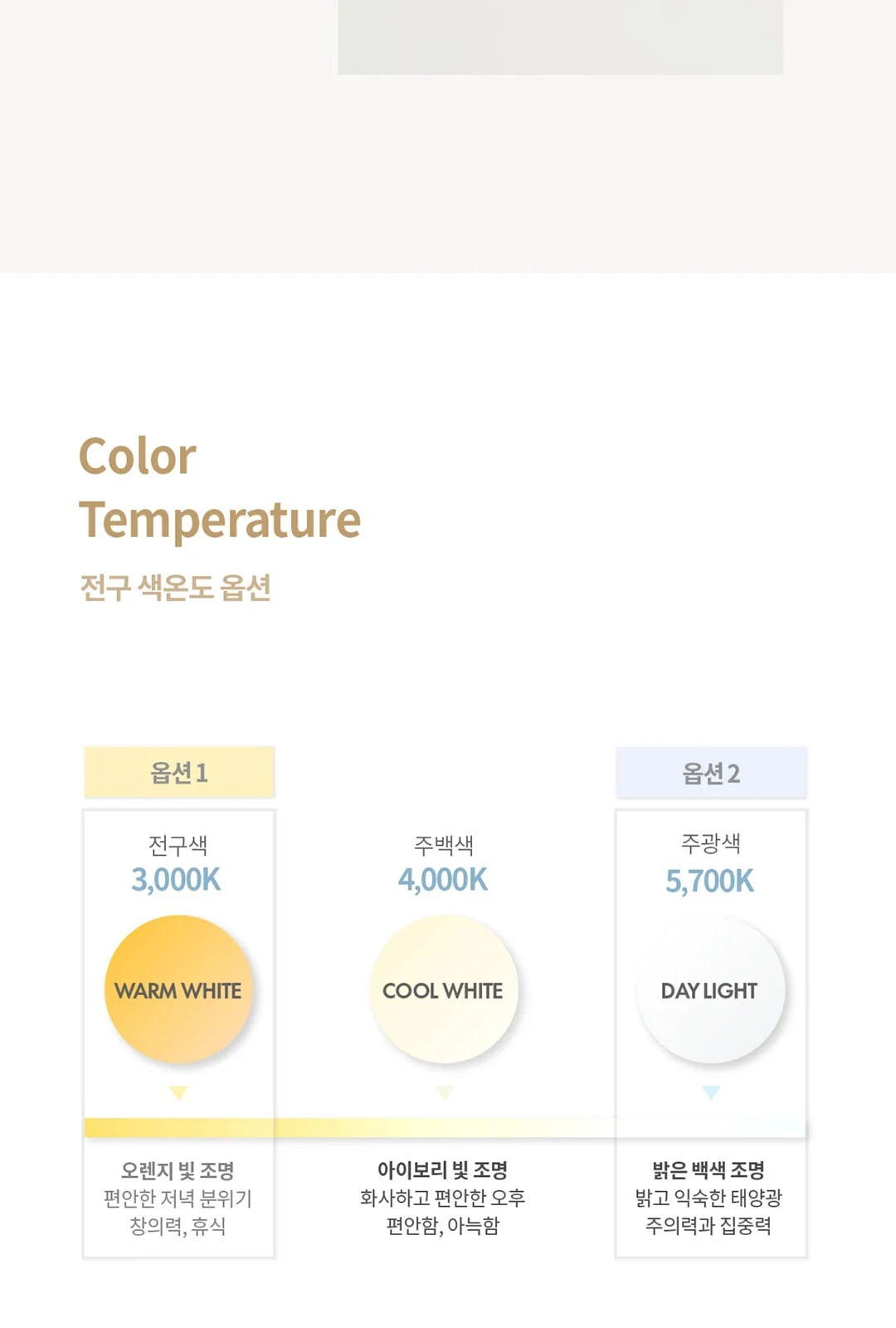896x1328 pixels.
Task: Click the 주광색 label
Action: pos(711,843)
